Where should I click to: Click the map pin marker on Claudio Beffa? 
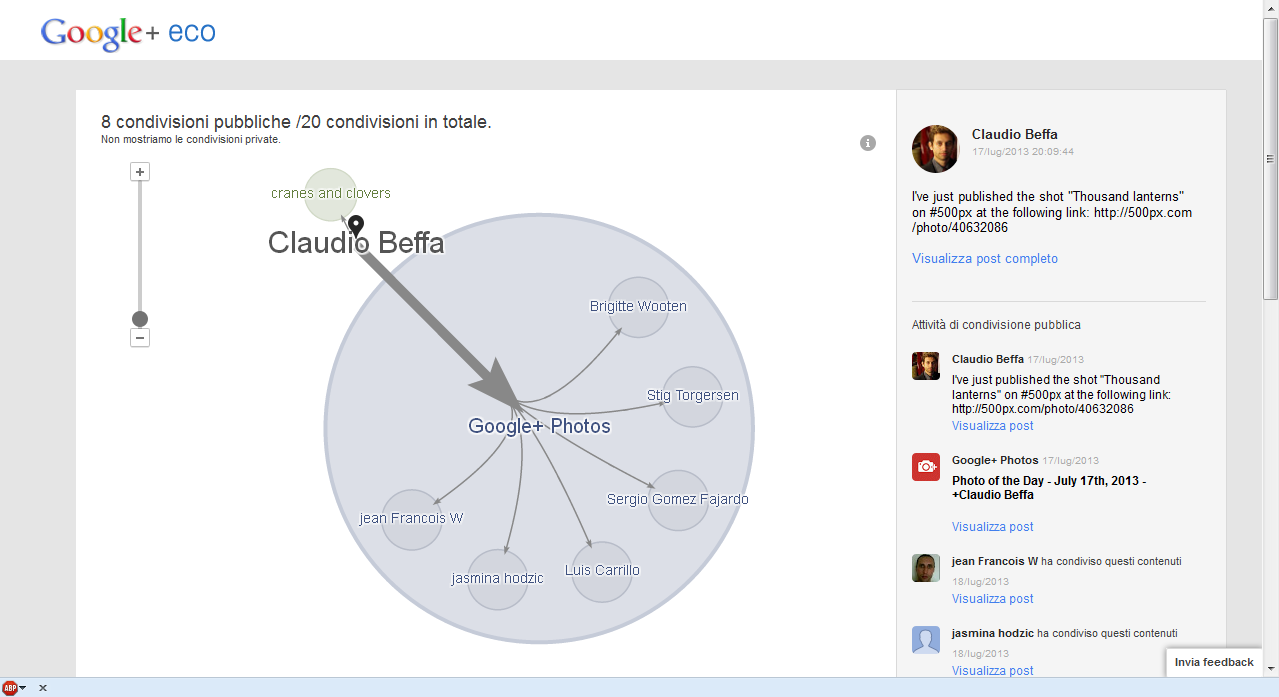click(356, 227)
